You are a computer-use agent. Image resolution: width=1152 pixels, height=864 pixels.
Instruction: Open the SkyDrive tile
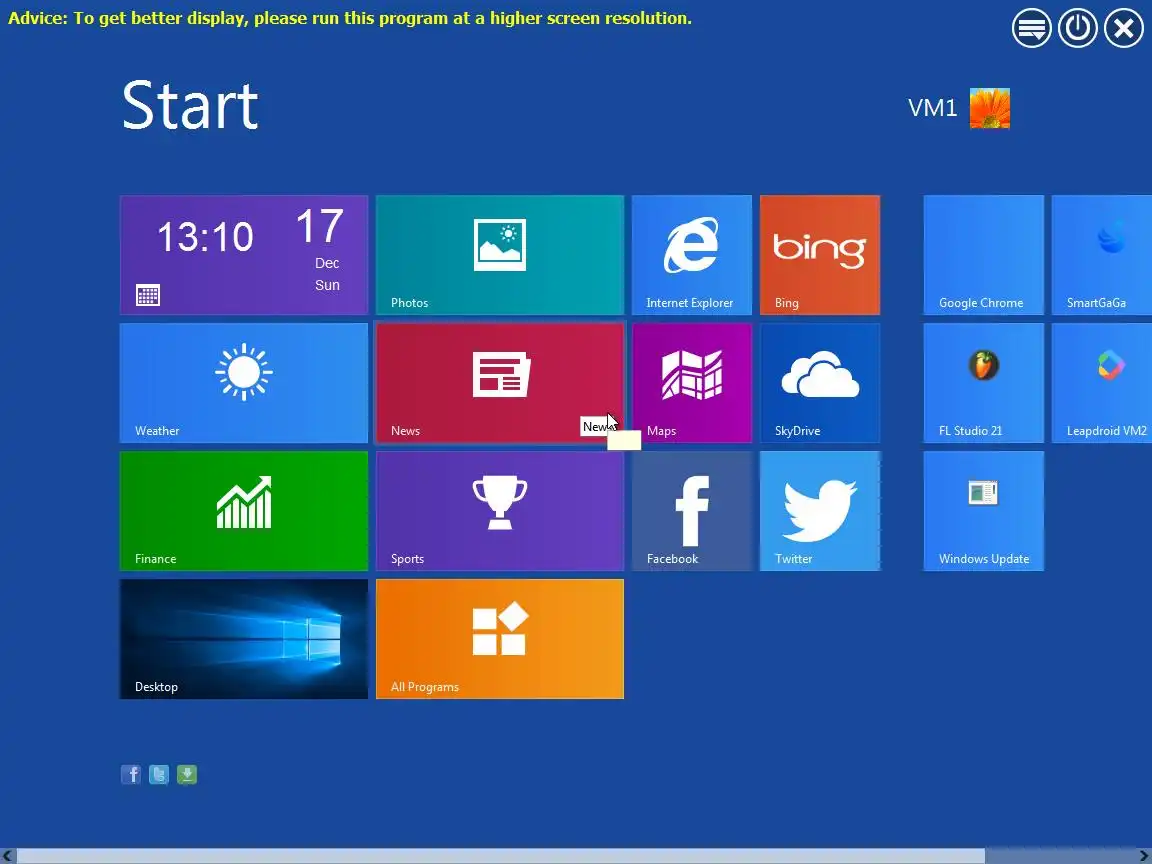point(820,383)
